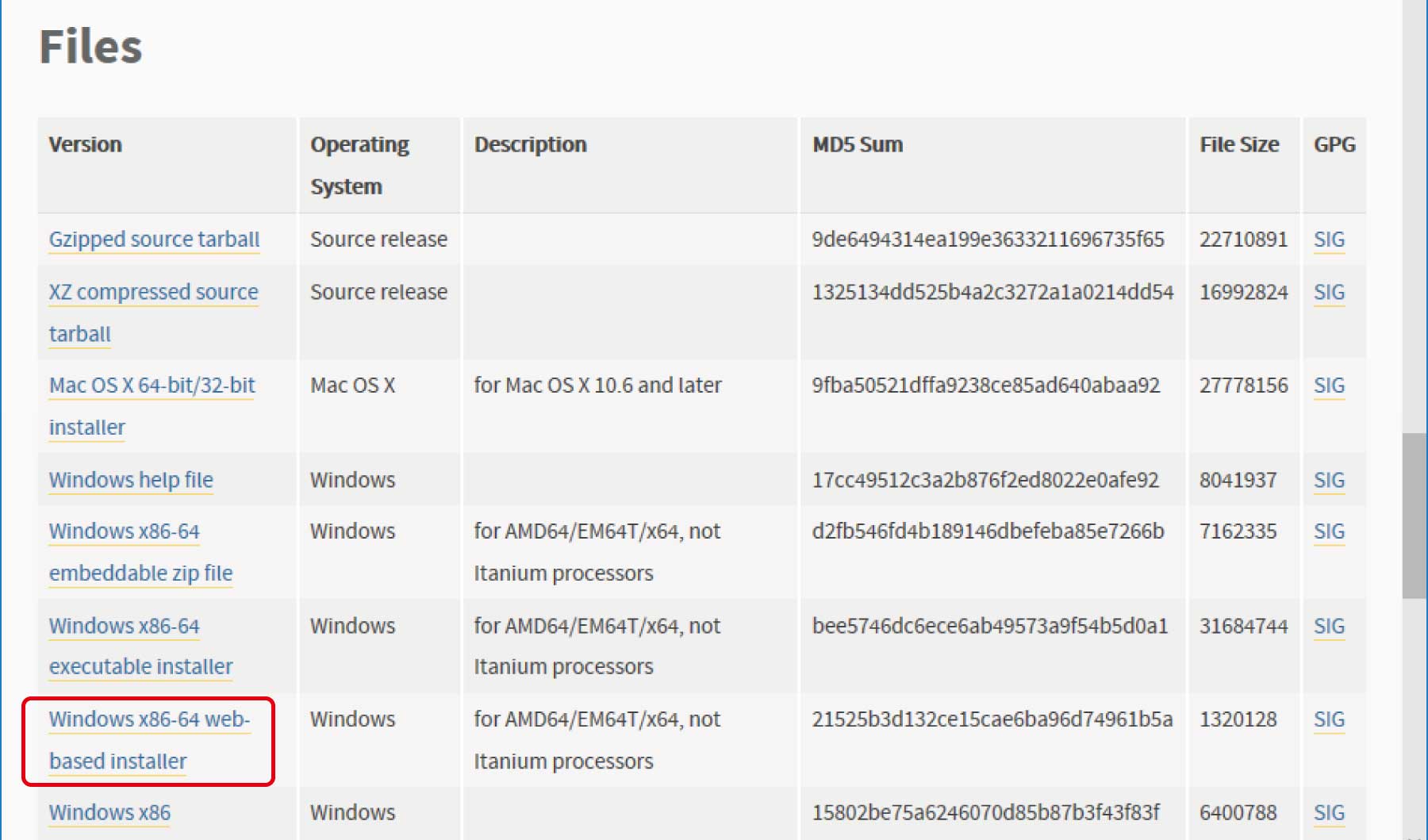Click MD5 sum 21525b3d132ce15cae6ba96d74961b5a

992,719
